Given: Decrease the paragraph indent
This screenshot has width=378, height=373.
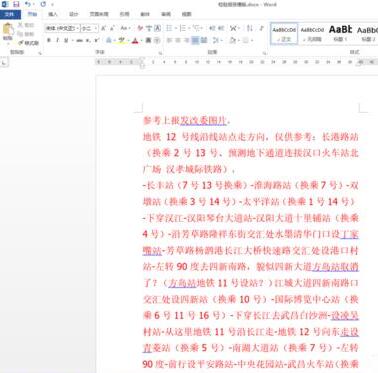Looking at the screenshot, I should (x=212, y=29).
